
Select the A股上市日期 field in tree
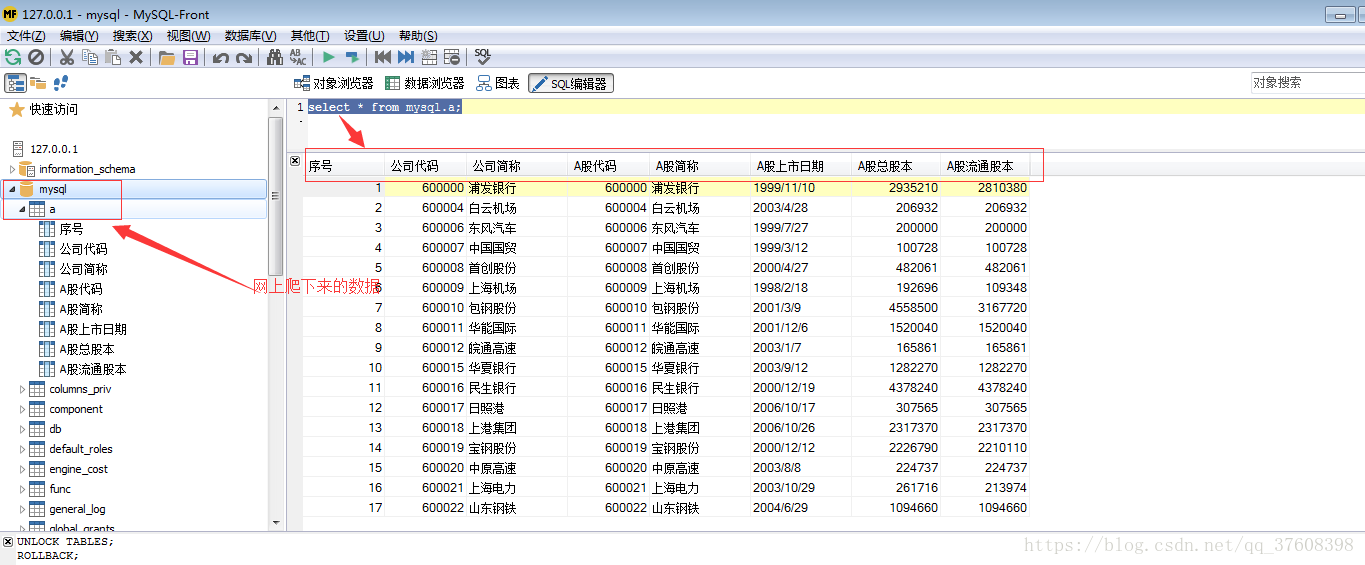[93, 329]
